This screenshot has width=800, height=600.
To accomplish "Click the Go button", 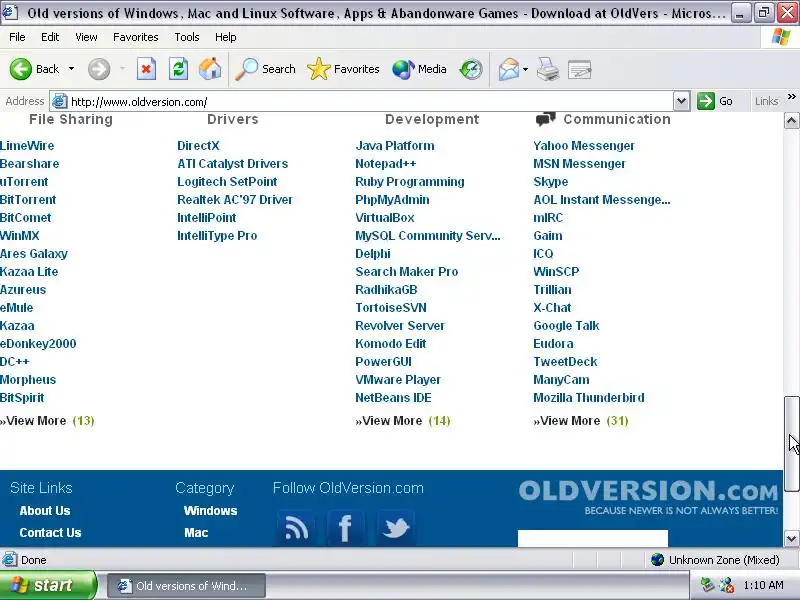I will (715, 101).
